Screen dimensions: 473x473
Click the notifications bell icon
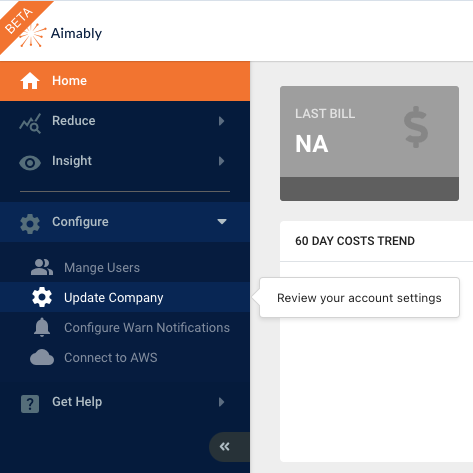[x=42, y=327]
